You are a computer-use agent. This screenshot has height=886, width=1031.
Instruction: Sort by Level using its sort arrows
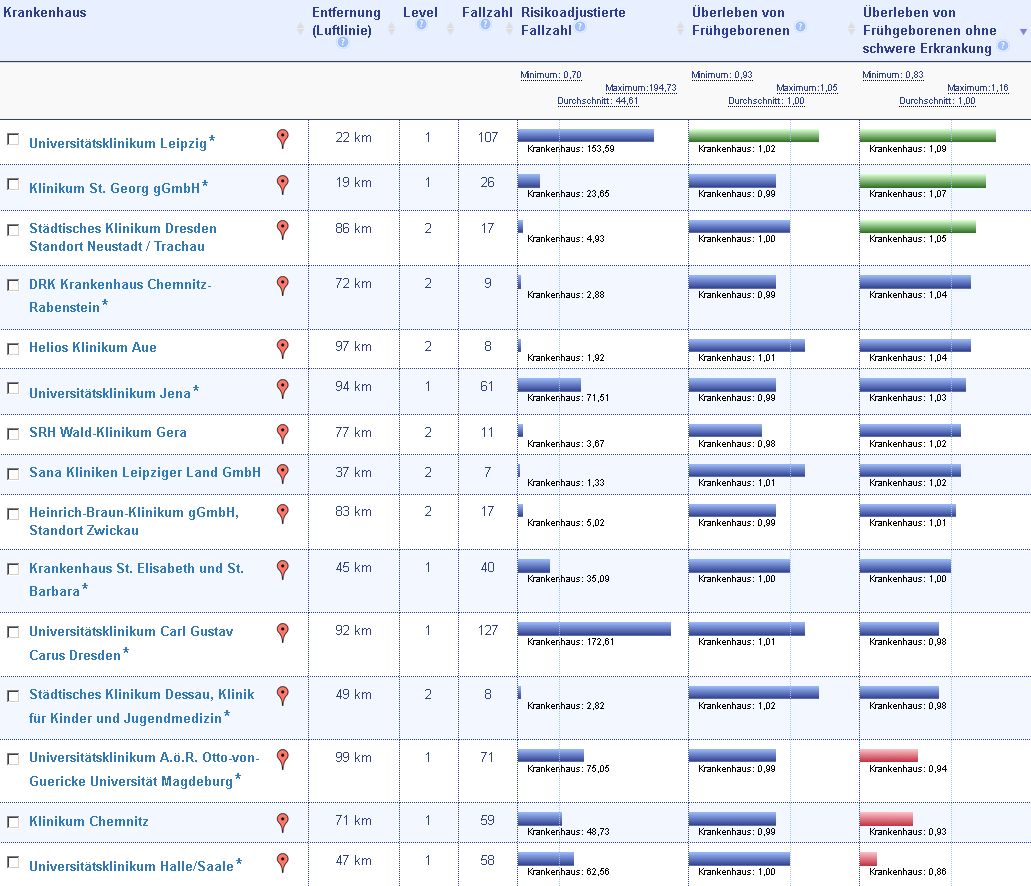tap(450, 28)
